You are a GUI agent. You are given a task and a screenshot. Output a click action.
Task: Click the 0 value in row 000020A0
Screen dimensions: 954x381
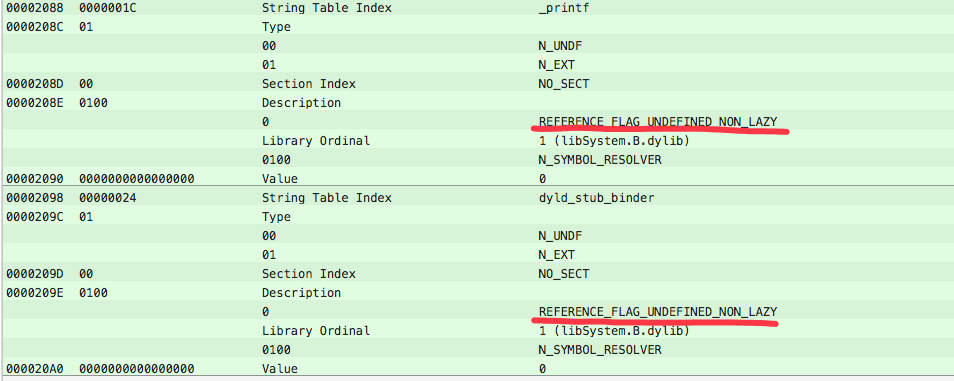coord(542,369)
